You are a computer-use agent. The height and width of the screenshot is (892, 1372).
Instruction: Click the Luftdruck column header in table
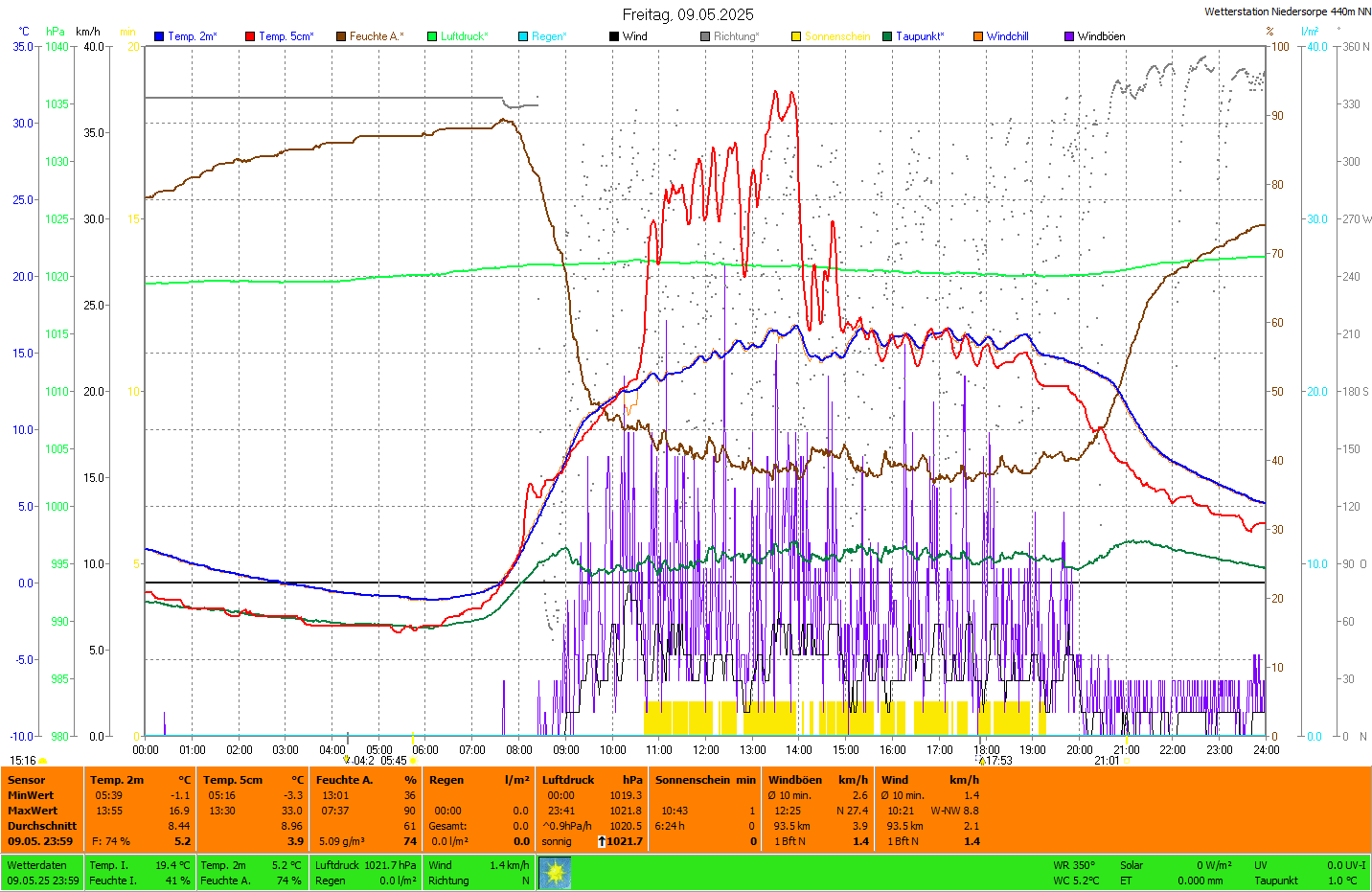[x=568, y=780]
